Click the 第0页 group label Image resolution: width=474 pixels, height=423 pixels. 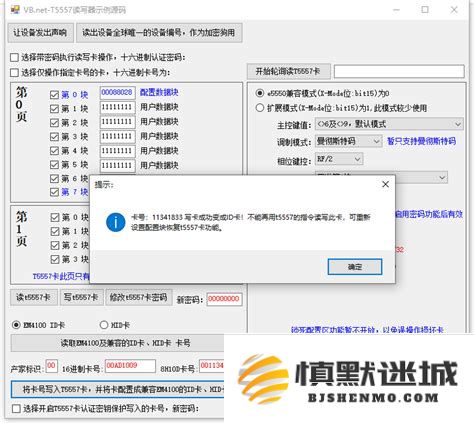(x=22, y=104)
